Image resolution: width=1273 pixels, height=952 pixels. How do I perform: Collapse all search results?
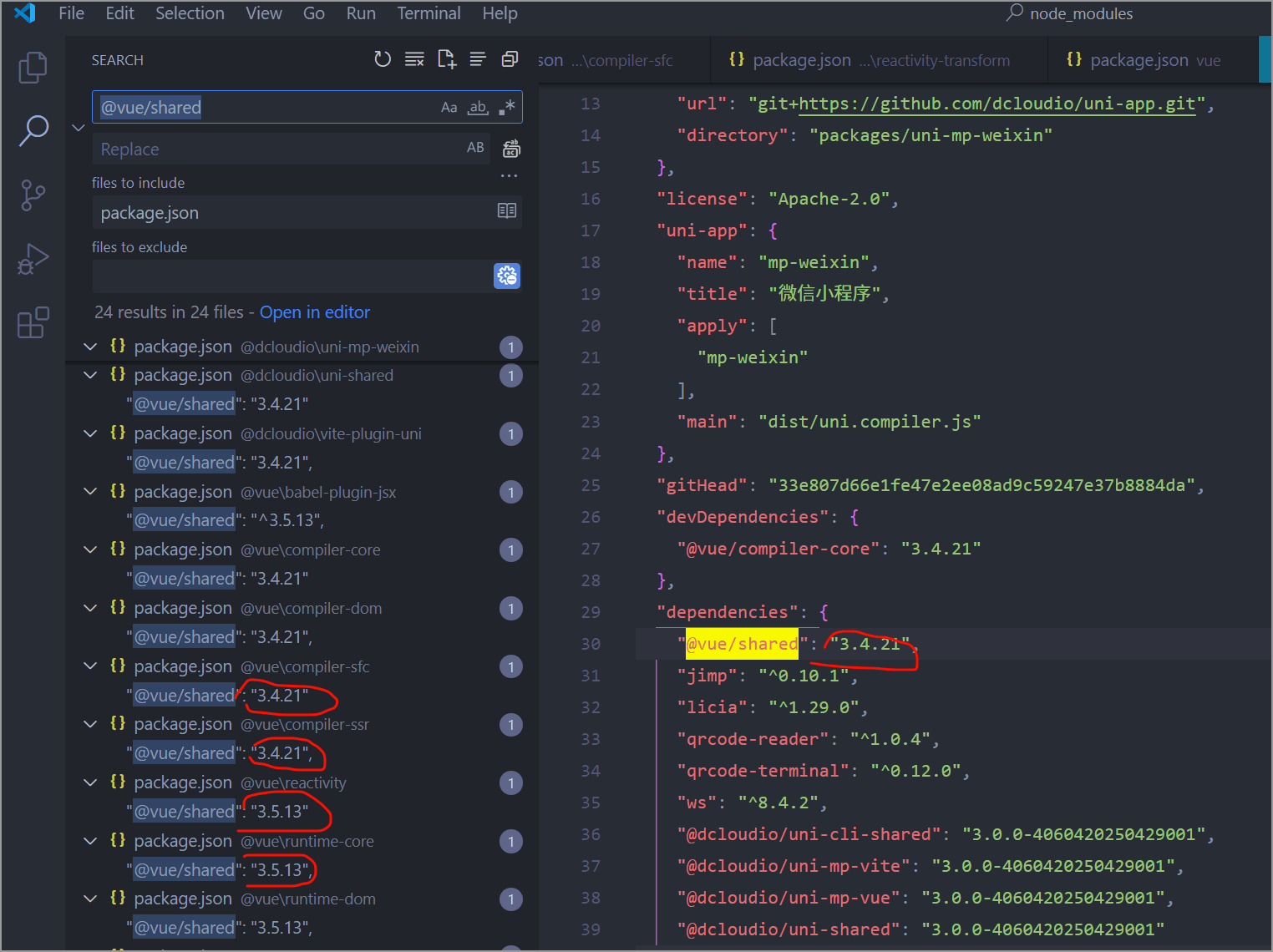(x=510, y=59)
